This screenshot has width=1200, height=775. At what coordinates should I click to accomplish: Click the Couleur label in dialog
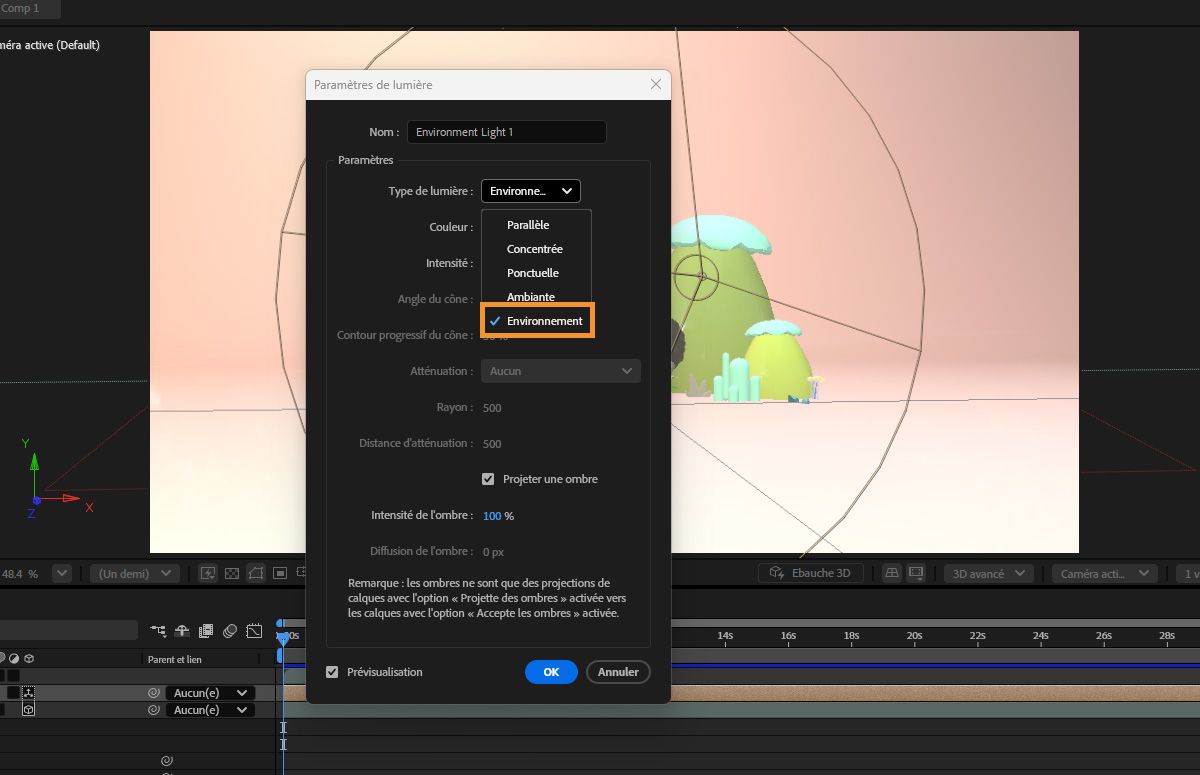[451, 227]
